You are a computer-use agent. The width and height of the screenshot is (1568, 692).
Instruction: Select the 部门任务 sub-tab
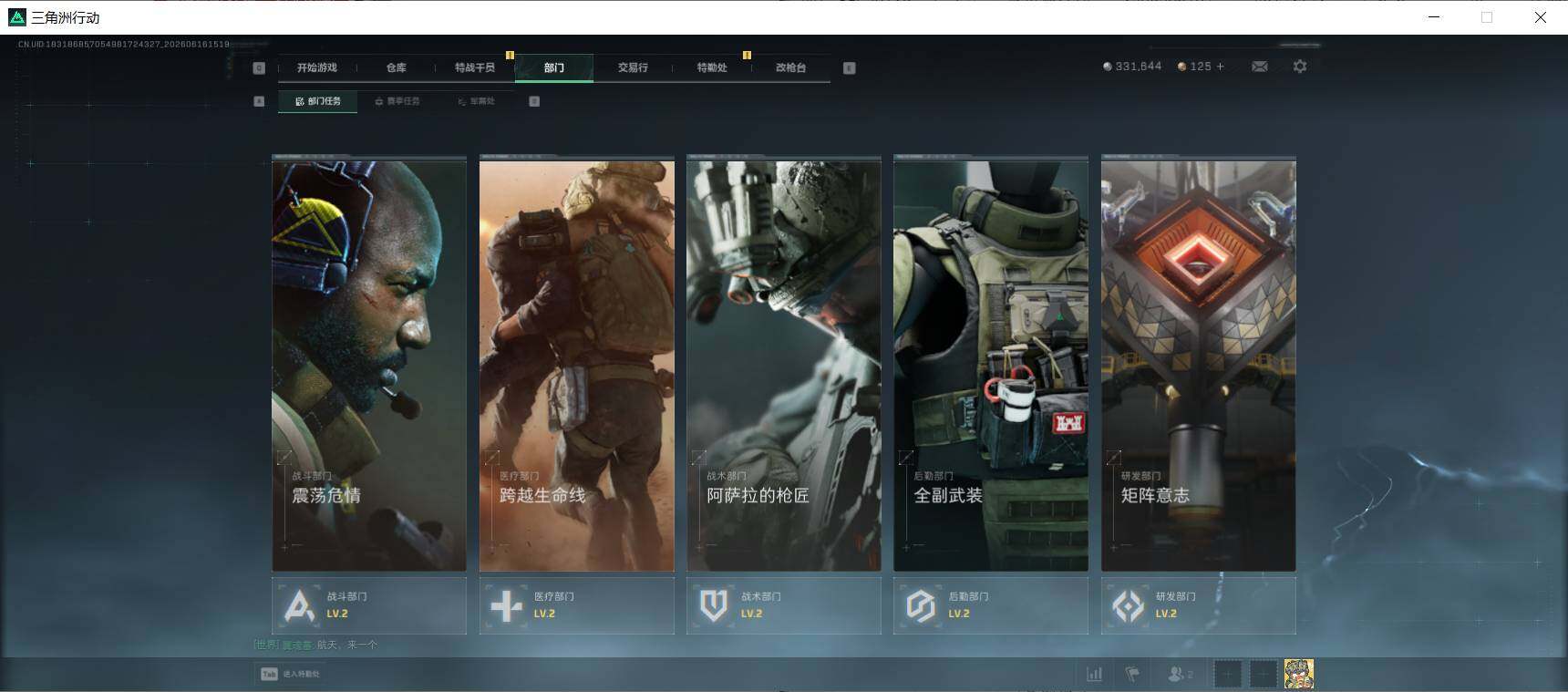(x=318, y=101)
